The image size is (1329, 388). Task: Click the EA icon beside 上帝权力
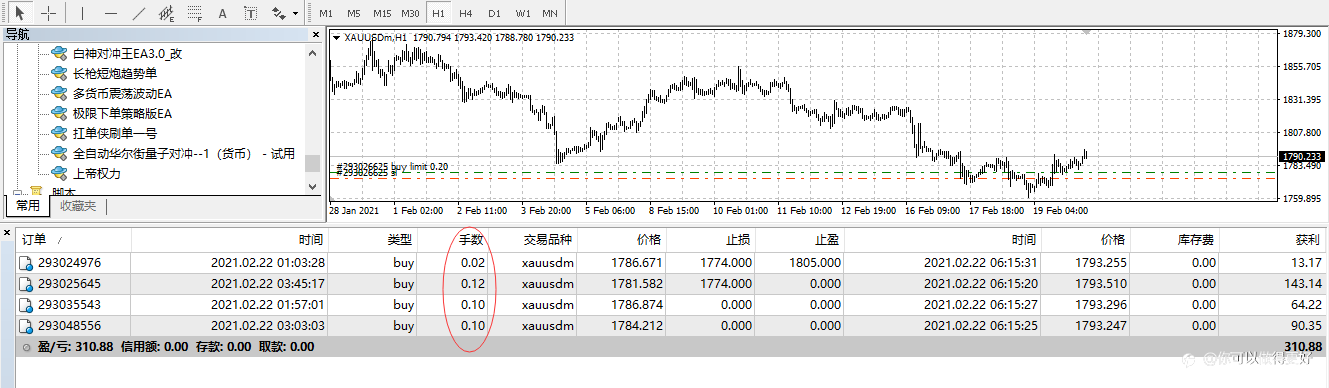pyautogui.click(x=59, y=173)
